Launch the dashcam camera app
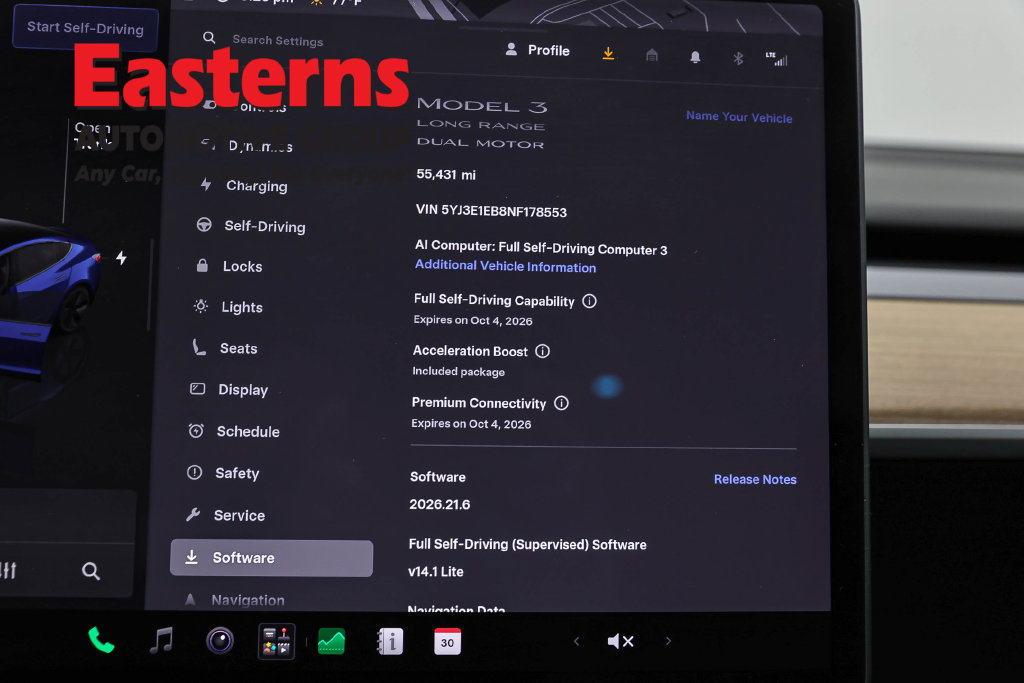1024x683 pixels. (220, 641)
